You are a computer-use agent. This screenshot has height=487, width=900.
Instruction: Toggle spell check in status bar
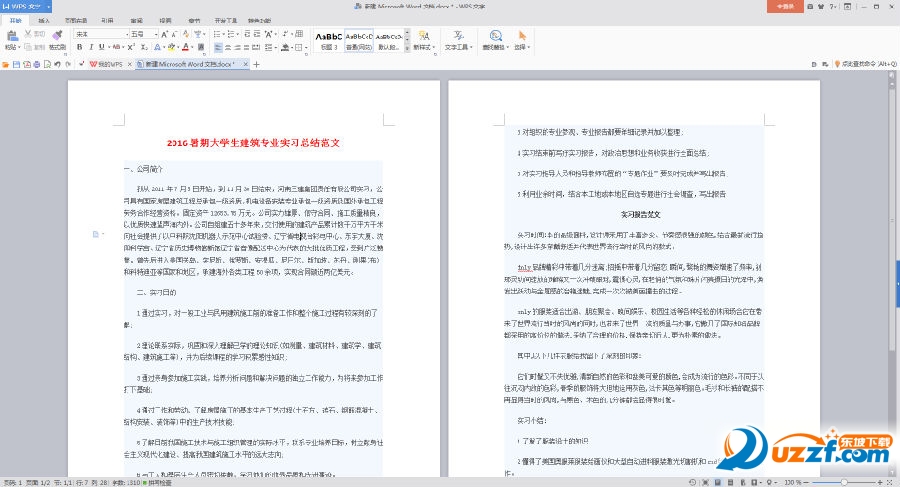click(x=155, y=483)
